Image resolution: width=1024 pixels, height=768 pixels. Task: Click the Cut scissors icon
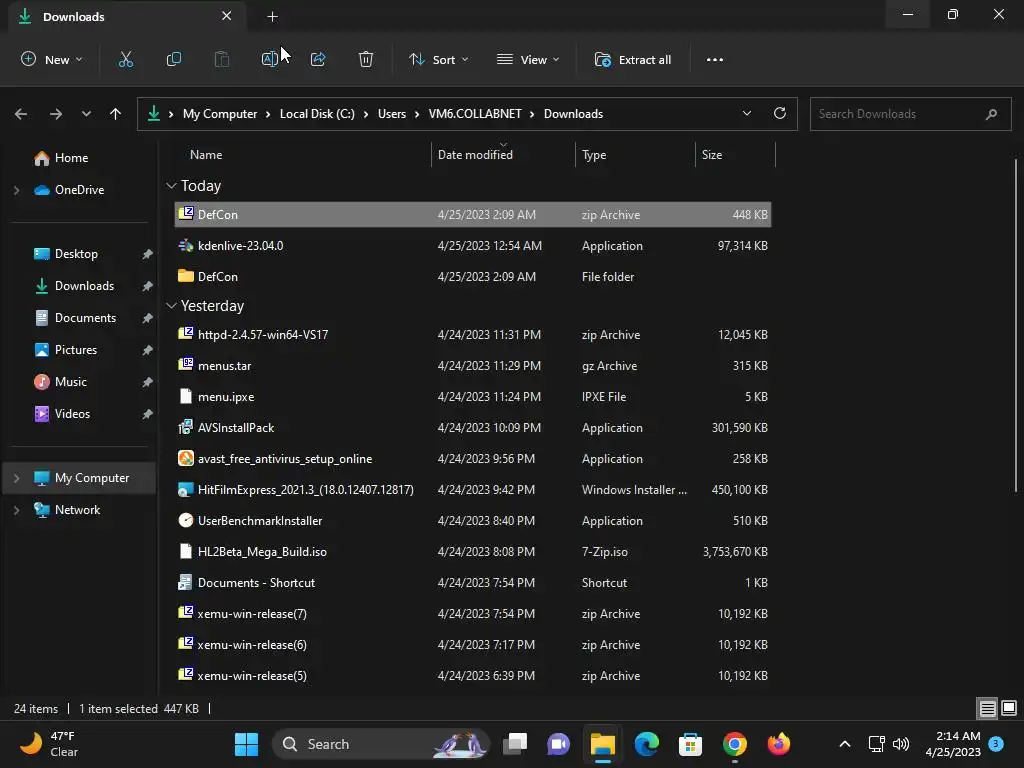click(x=125, y=59)
